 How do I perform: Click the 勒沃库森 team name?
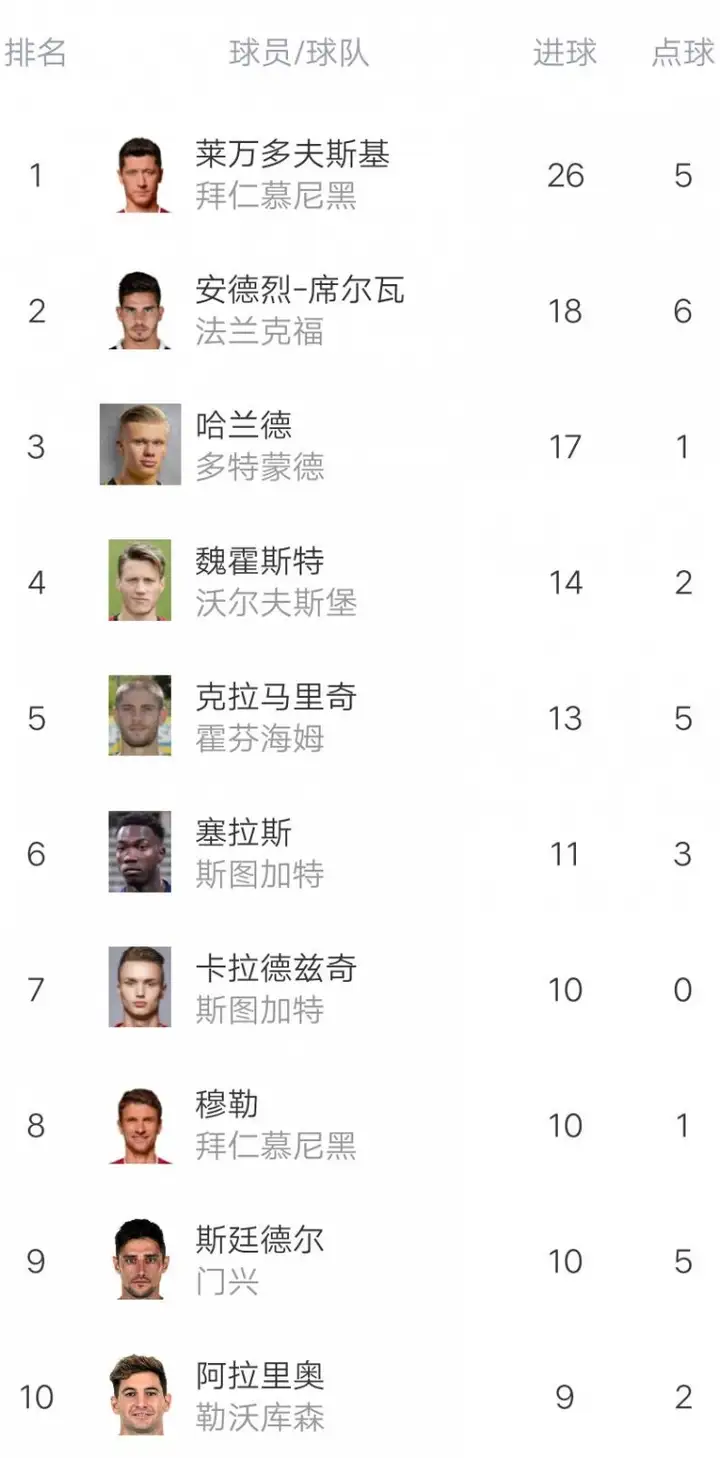(x=260, y=1417)
